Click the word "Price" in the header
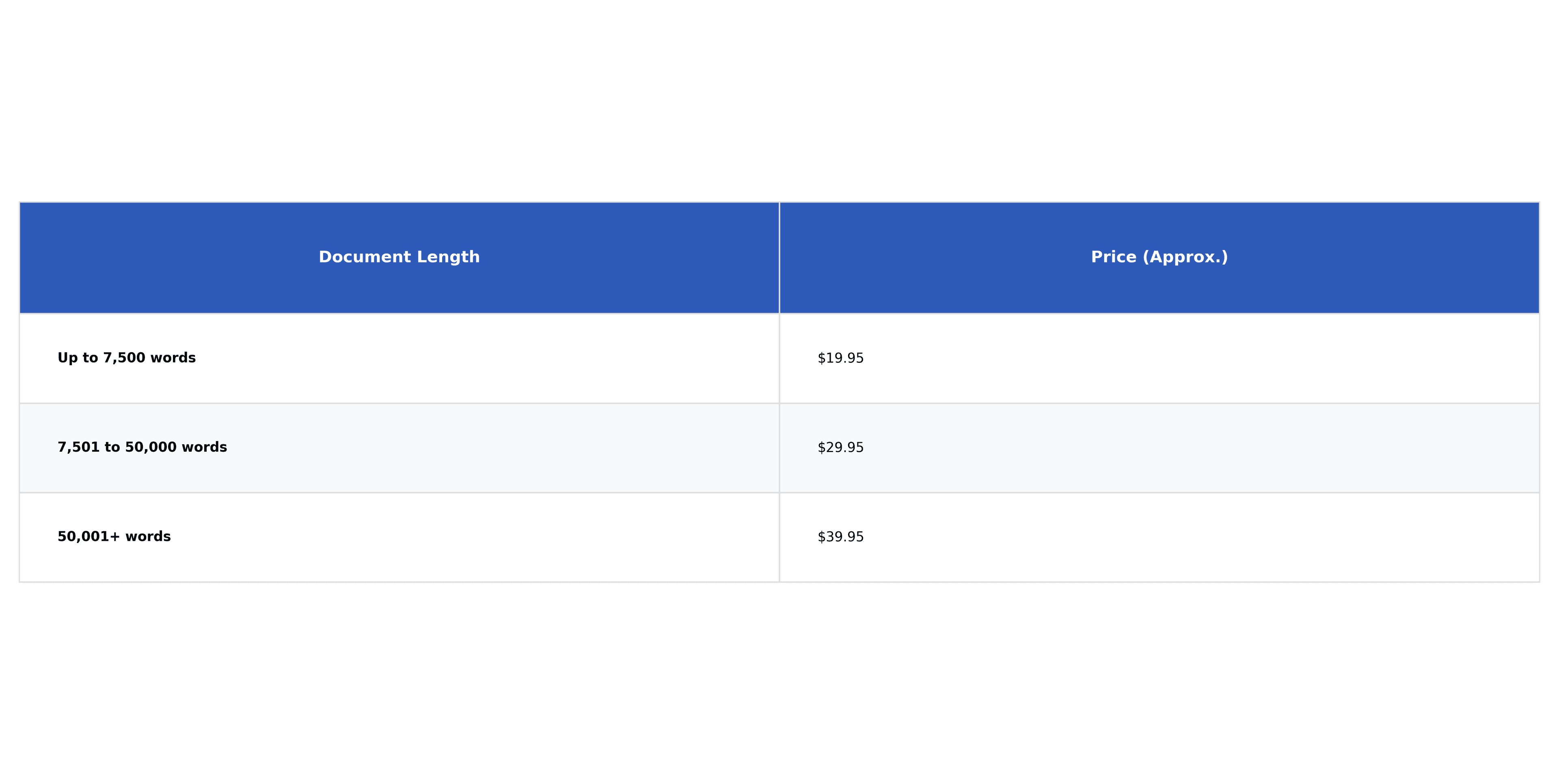Viewport: 1559px width, 784px height. click(1114, 257)
